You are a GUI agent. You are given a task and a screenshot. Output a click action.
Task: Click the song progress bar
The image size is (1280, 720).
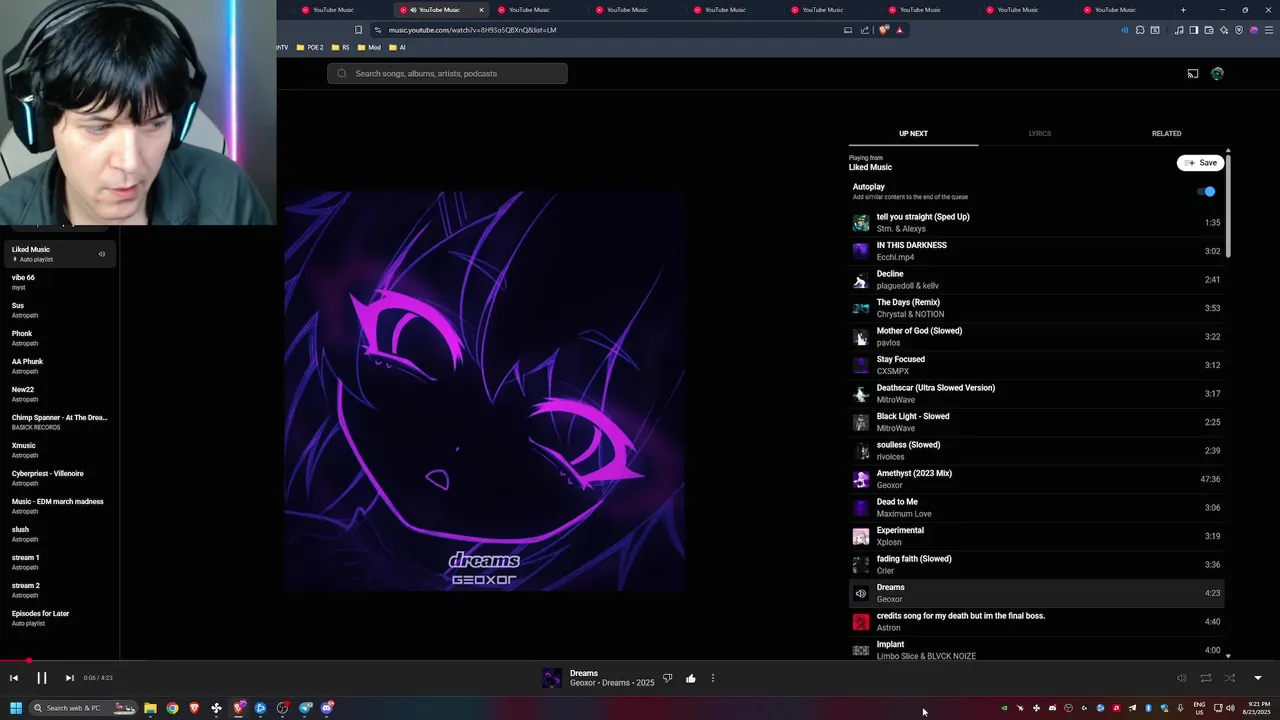click(640, 660)
